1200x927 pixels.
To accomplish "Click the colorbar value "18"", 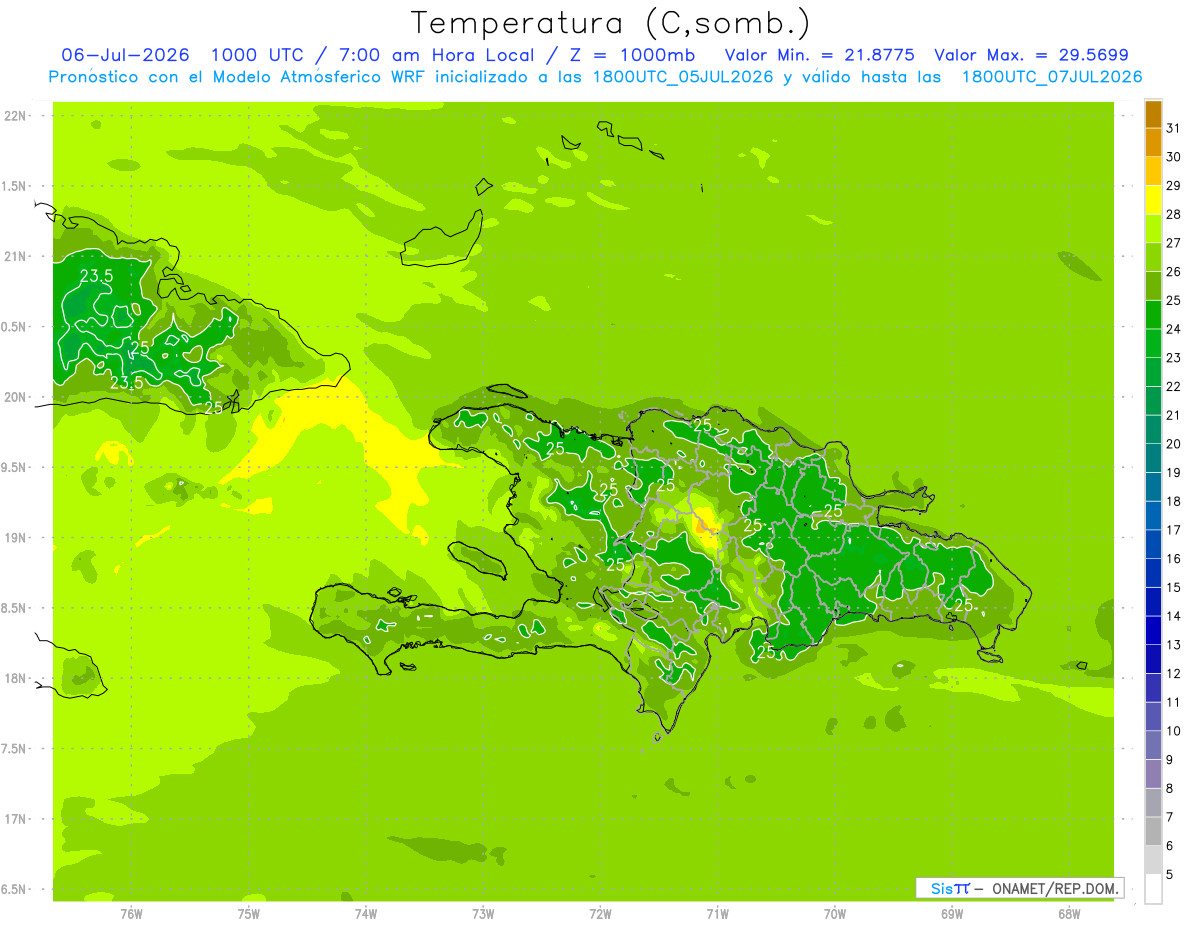I will pos(1174,501).
